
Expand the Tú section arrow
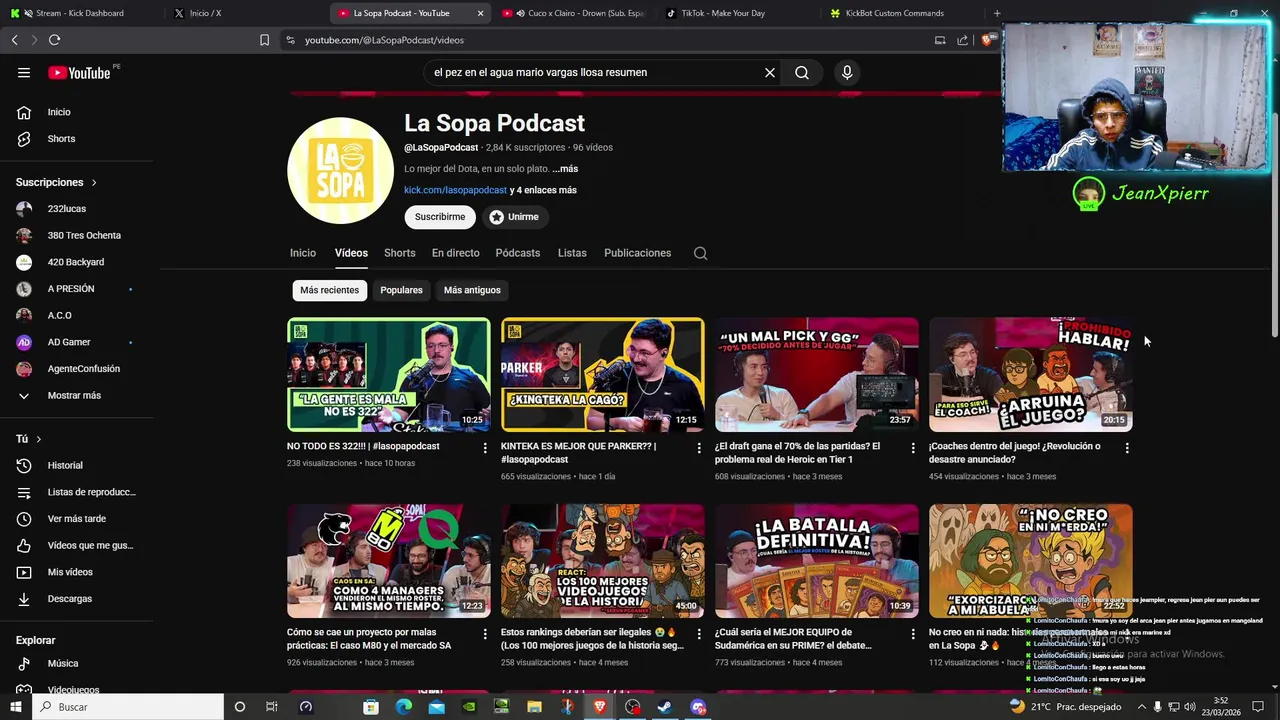pyautogui.click(x=38, y=439)
